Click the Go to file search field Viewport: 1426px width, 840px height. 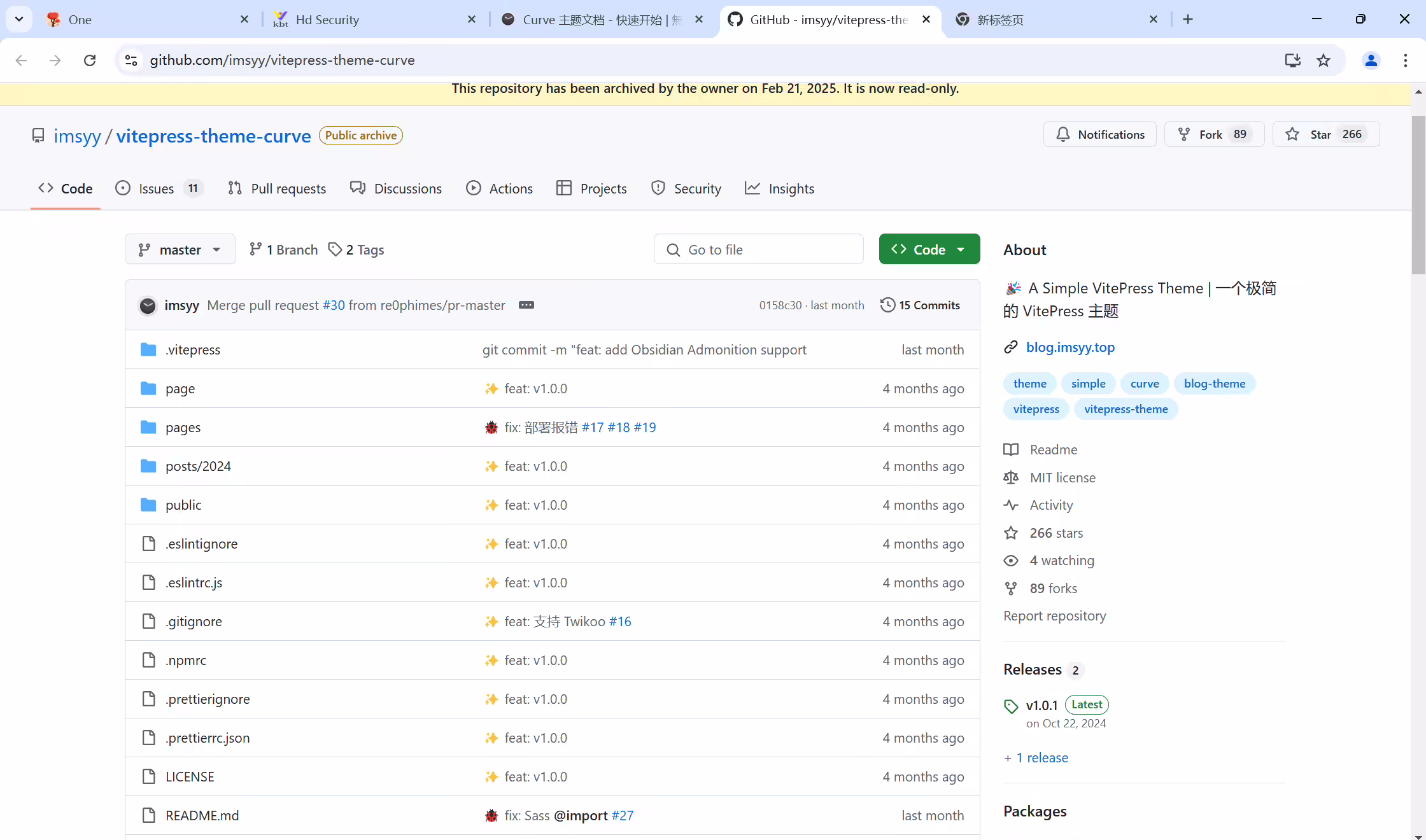pos(758,249)
